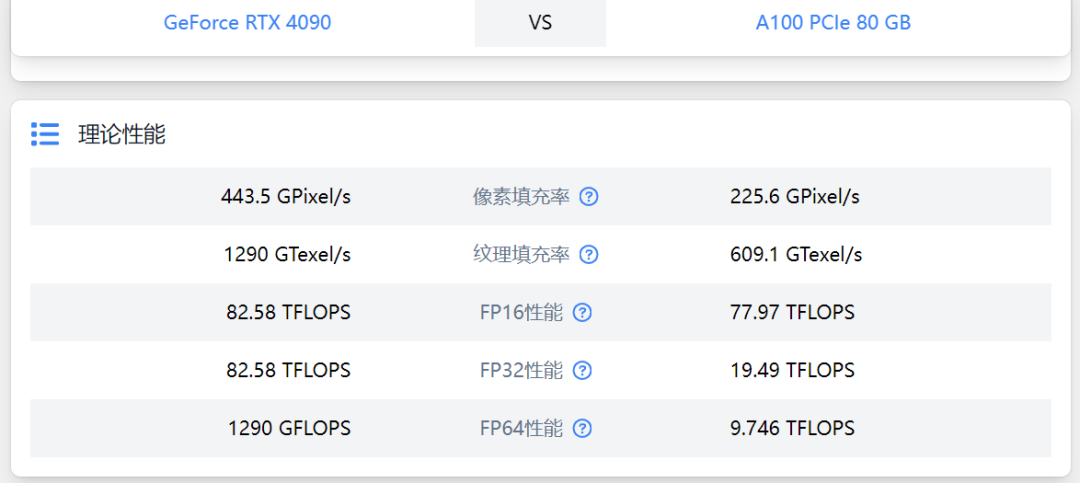Select the 609.1 GTexel/s value
Screen dimensions: 1080x483
point(796,255)
